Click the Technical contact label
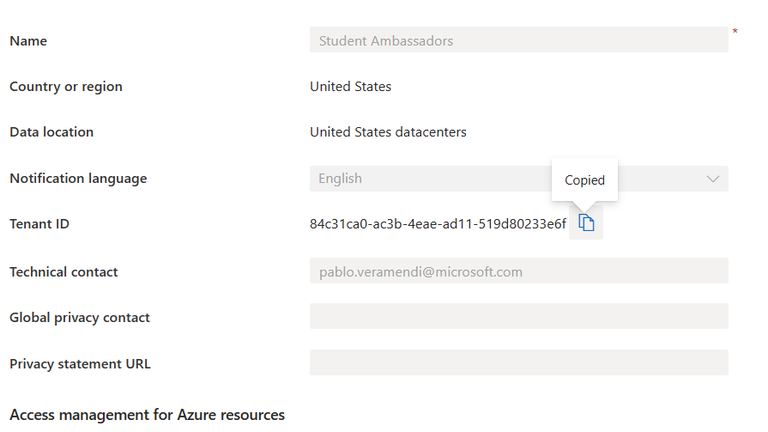Screen dimensions: 768x432 (63, 272)
